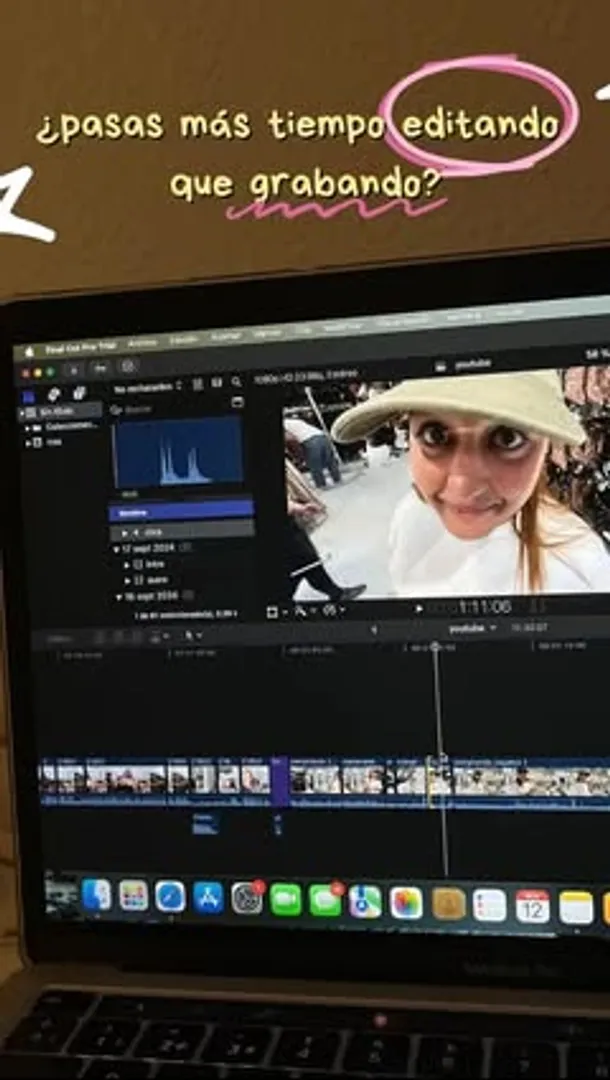Expand the first clip under 17 sept 2024

[x=127, y=565]
